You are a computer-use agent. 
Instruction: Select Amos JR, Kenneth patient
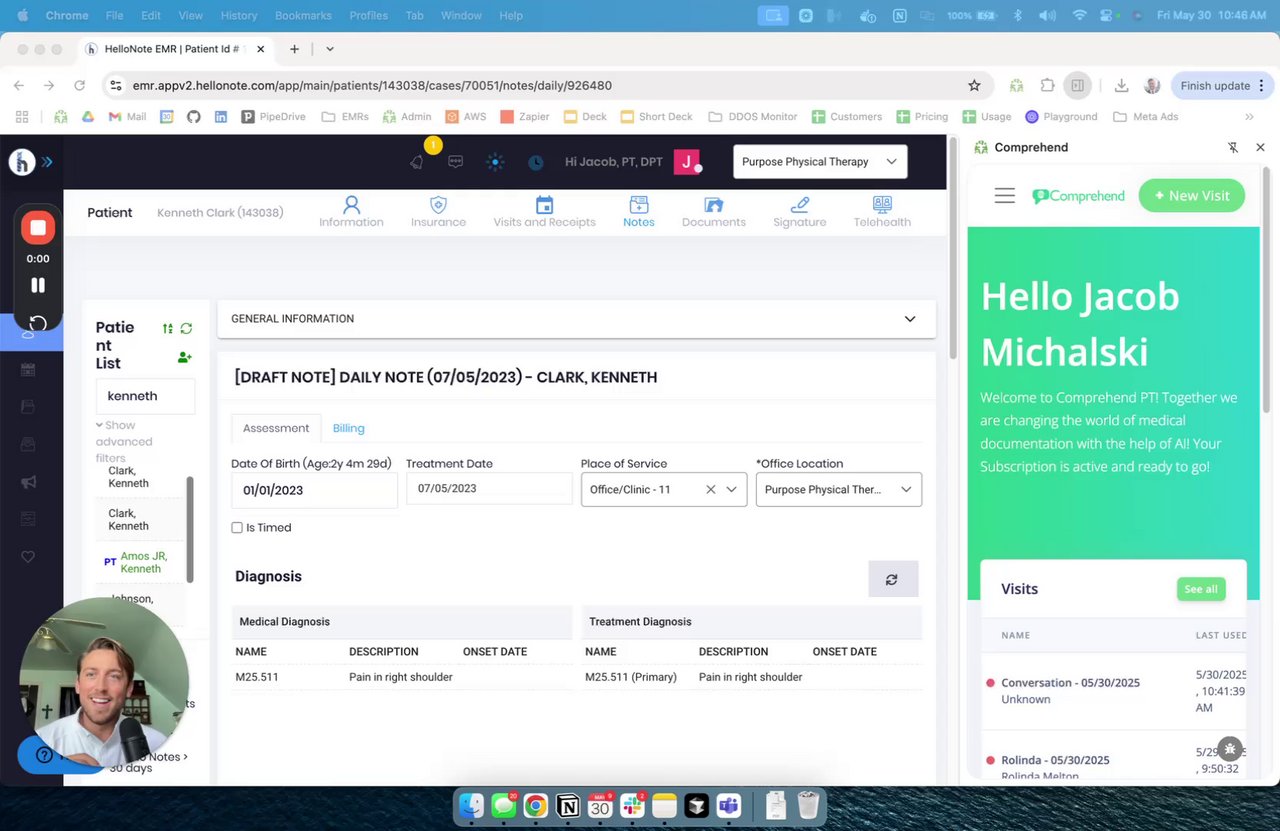coord(144,562)
